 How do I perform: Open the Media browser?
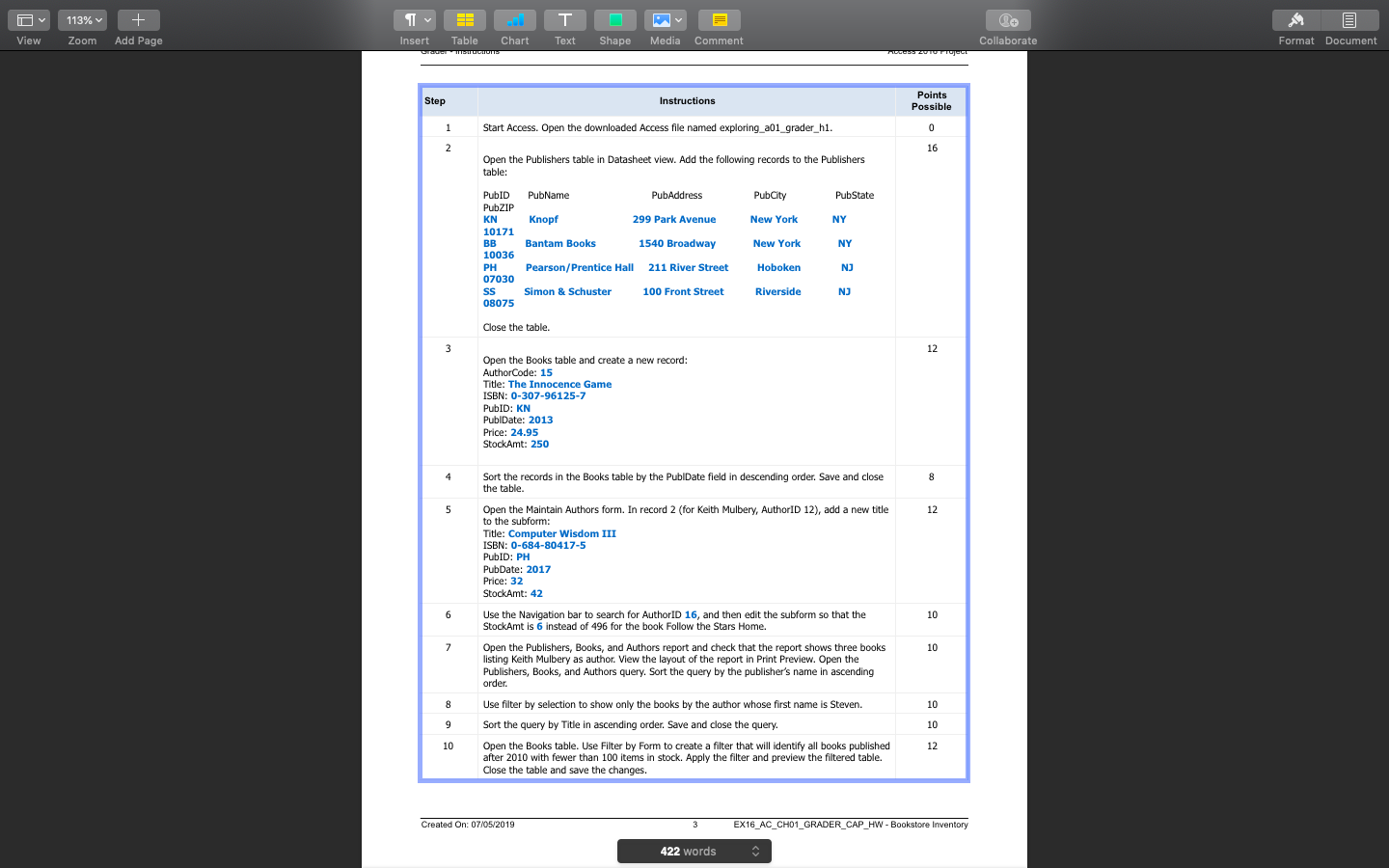pos(660,19)
